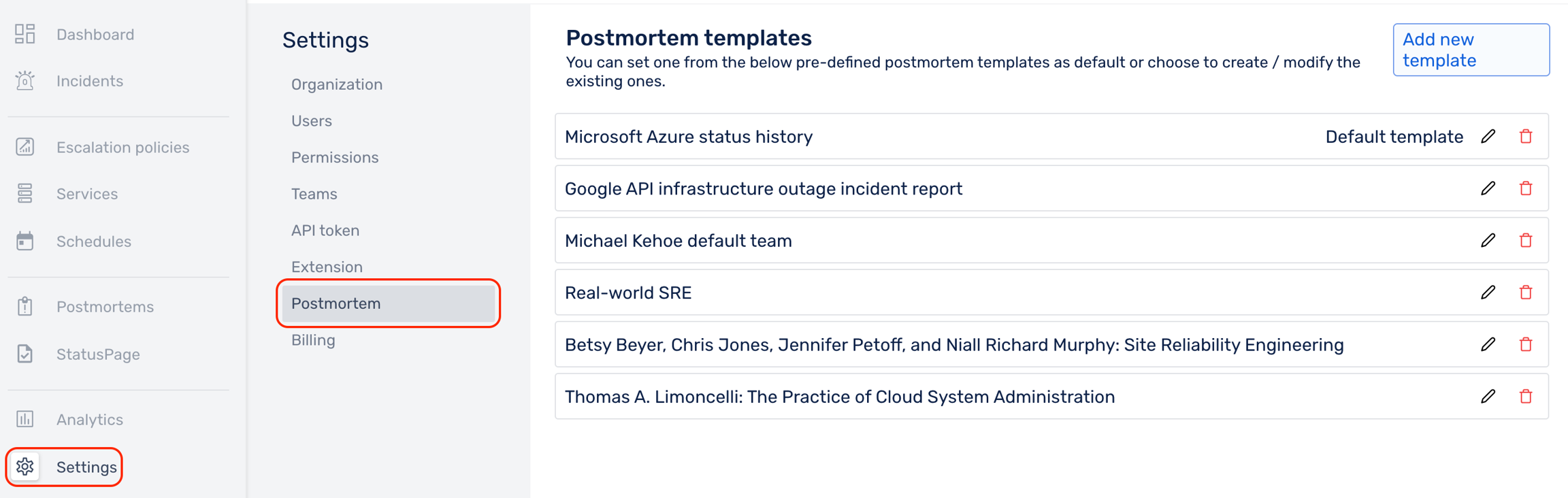Click the Default template label
1568x498 pixels.
point(1394,137)
